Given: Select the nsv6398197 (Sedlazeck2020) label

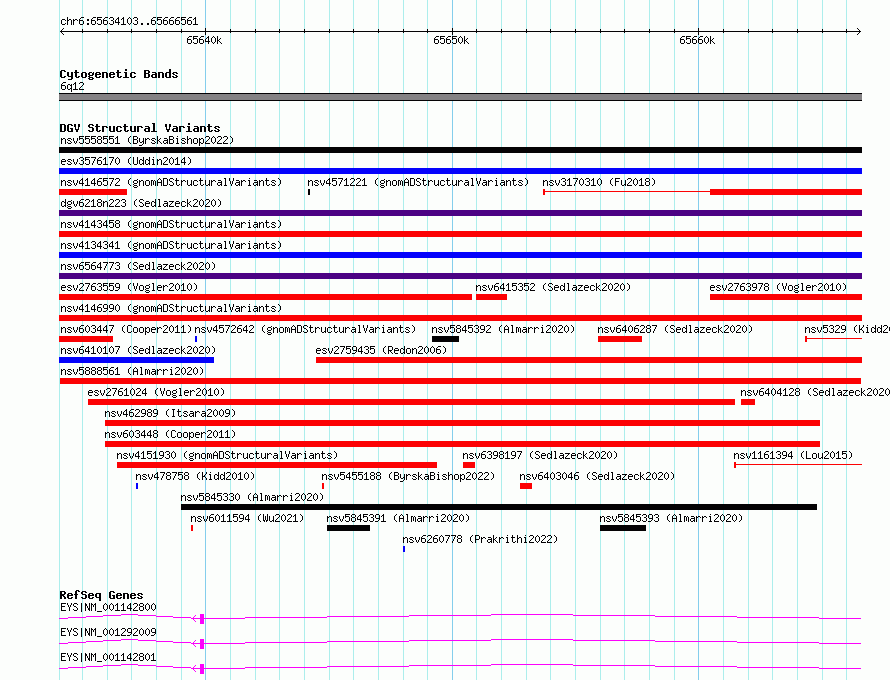Looking at the screenshot, I should pos(540,455).
